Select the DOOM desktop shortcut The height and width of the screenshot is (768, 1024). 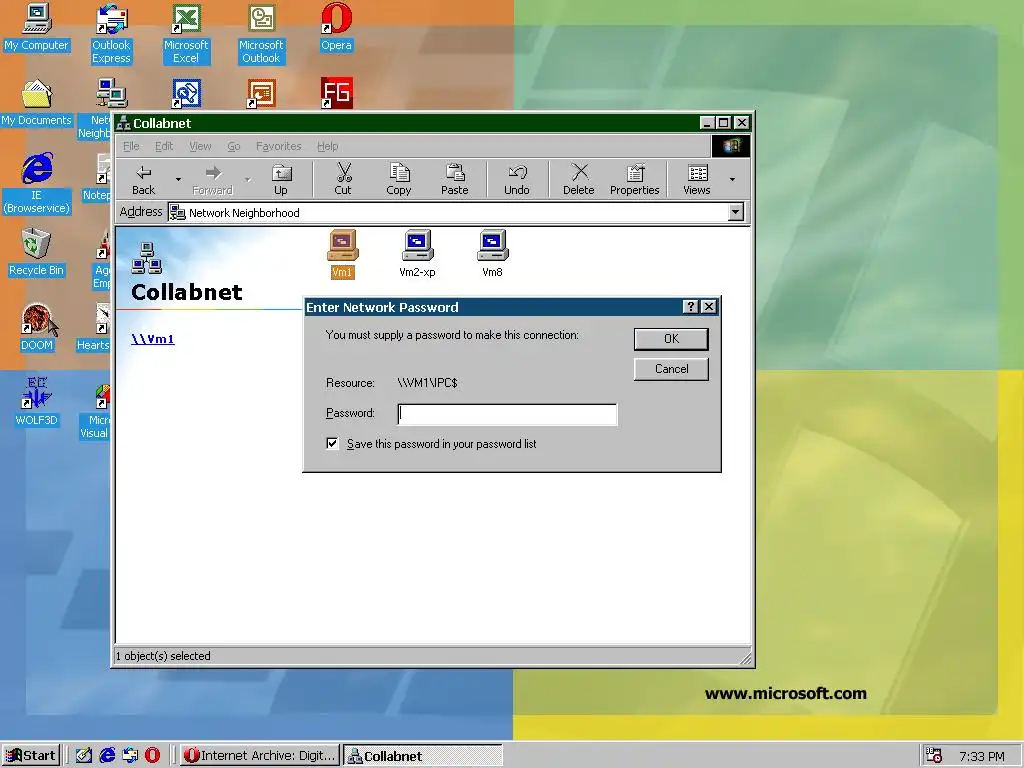(x=37, y=328)
